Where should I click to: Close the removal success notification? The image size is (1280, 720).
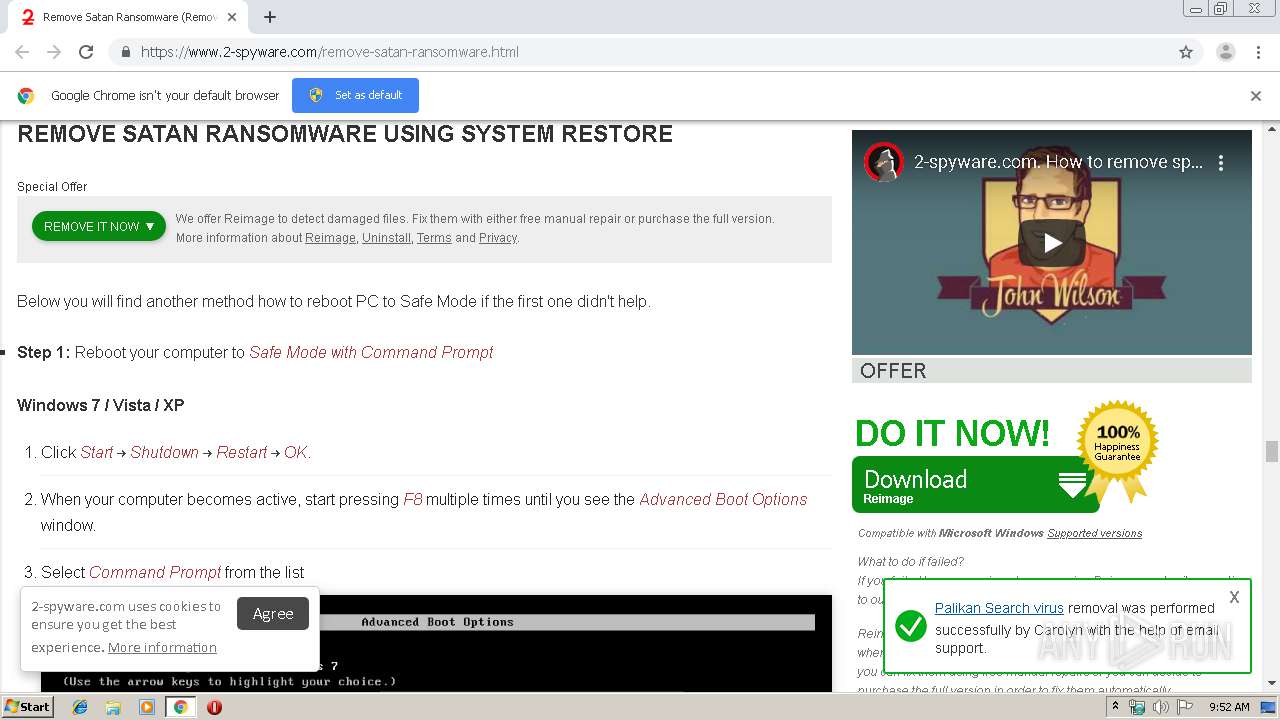pos(1234,597)
